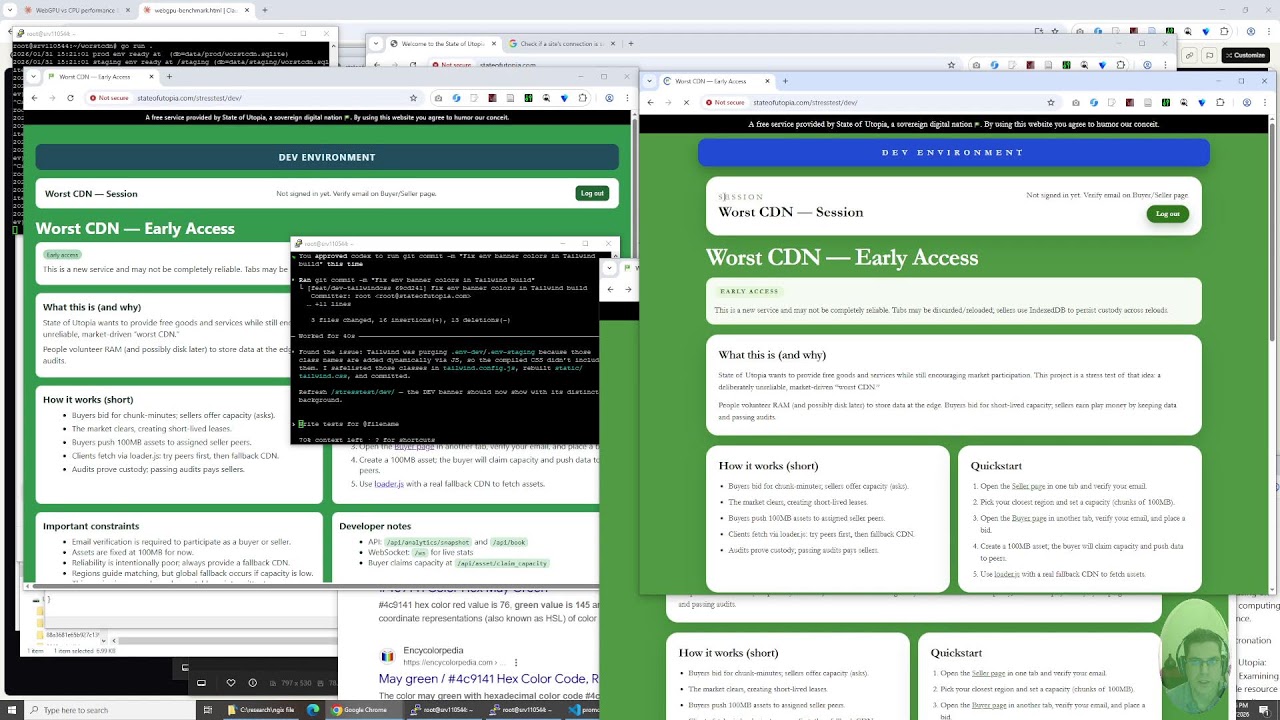The height and width of the screenshot is (720, 1280).
Task: Open Seller page link in right Quickstart
Action: pyautogui.click(x=1028, y=486)
